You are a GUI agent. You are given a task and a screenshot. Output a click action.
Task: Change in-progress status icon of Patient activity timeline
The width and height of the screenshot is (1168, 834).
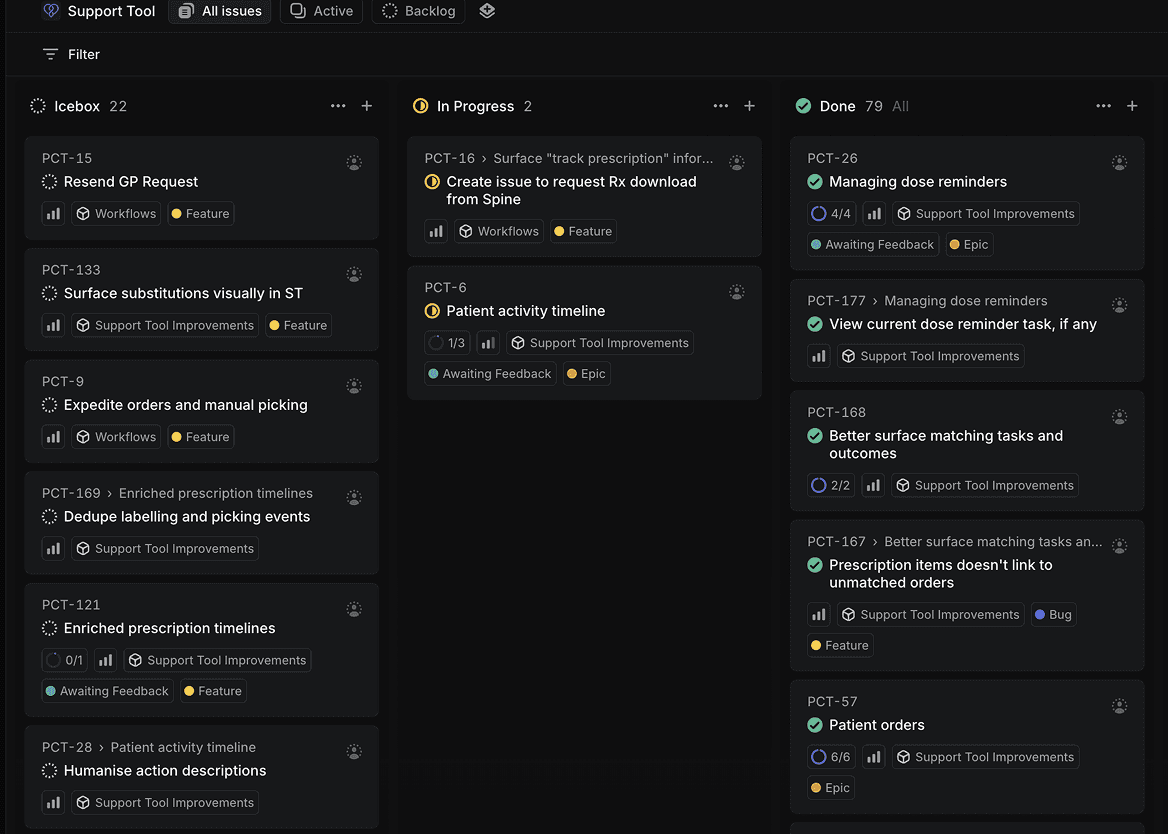coord(432,311)
